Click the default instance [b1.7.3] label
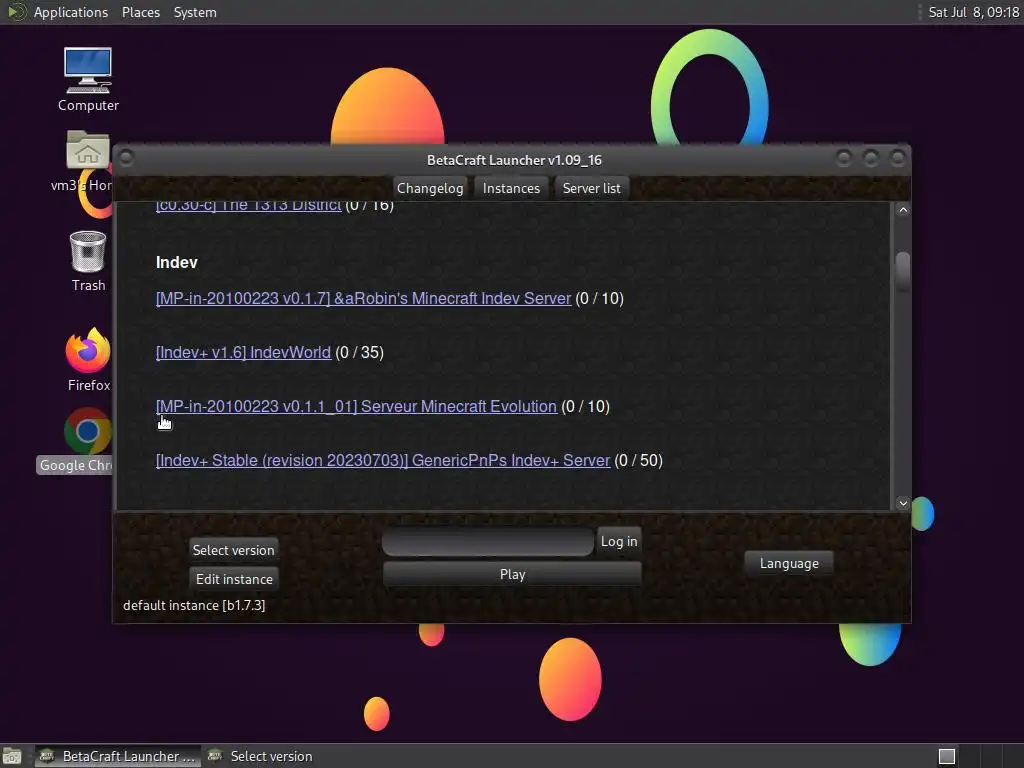Viewport: 1024px width, 768px height. click(x=194, y=605)
